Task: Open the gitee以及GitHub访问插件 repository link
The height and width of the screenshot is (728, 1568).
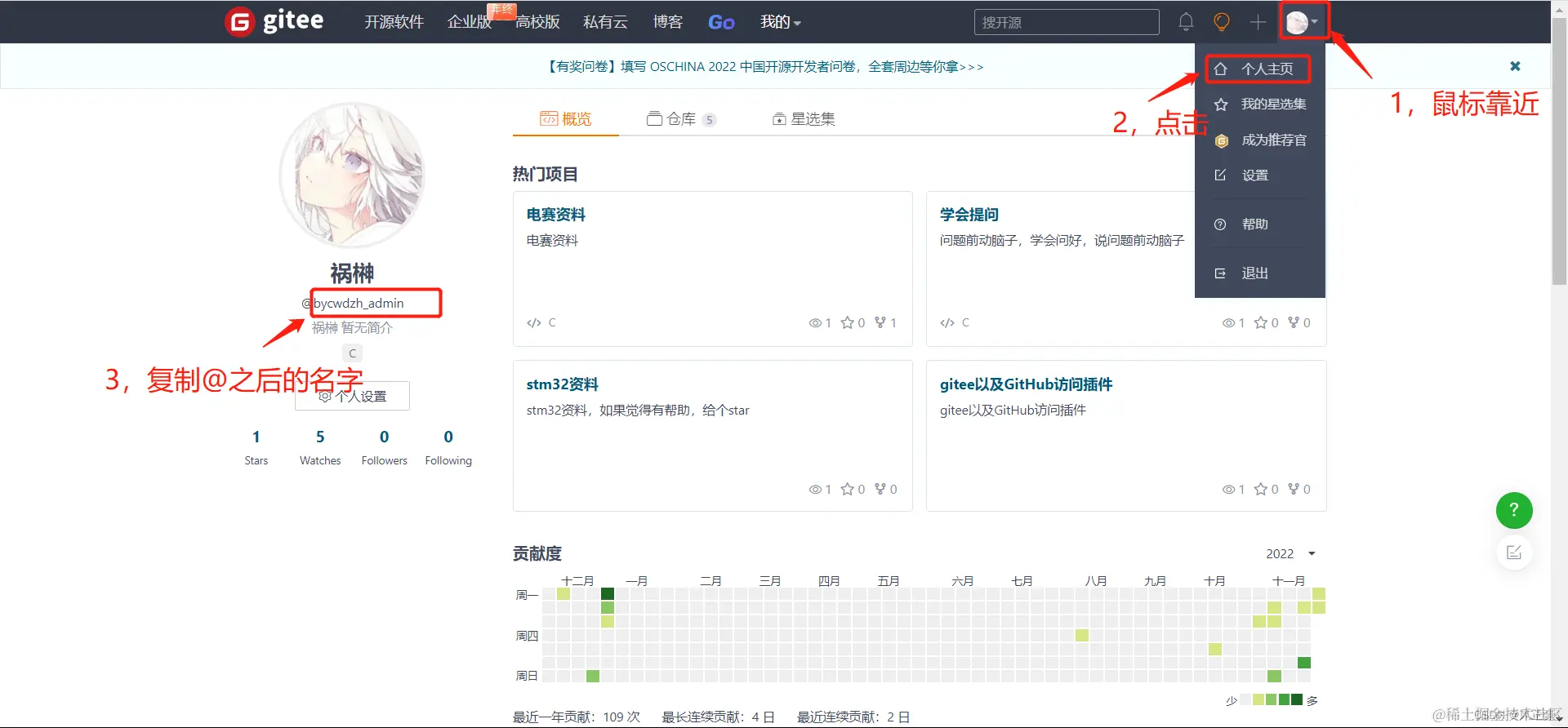Action: point(1026,384)
